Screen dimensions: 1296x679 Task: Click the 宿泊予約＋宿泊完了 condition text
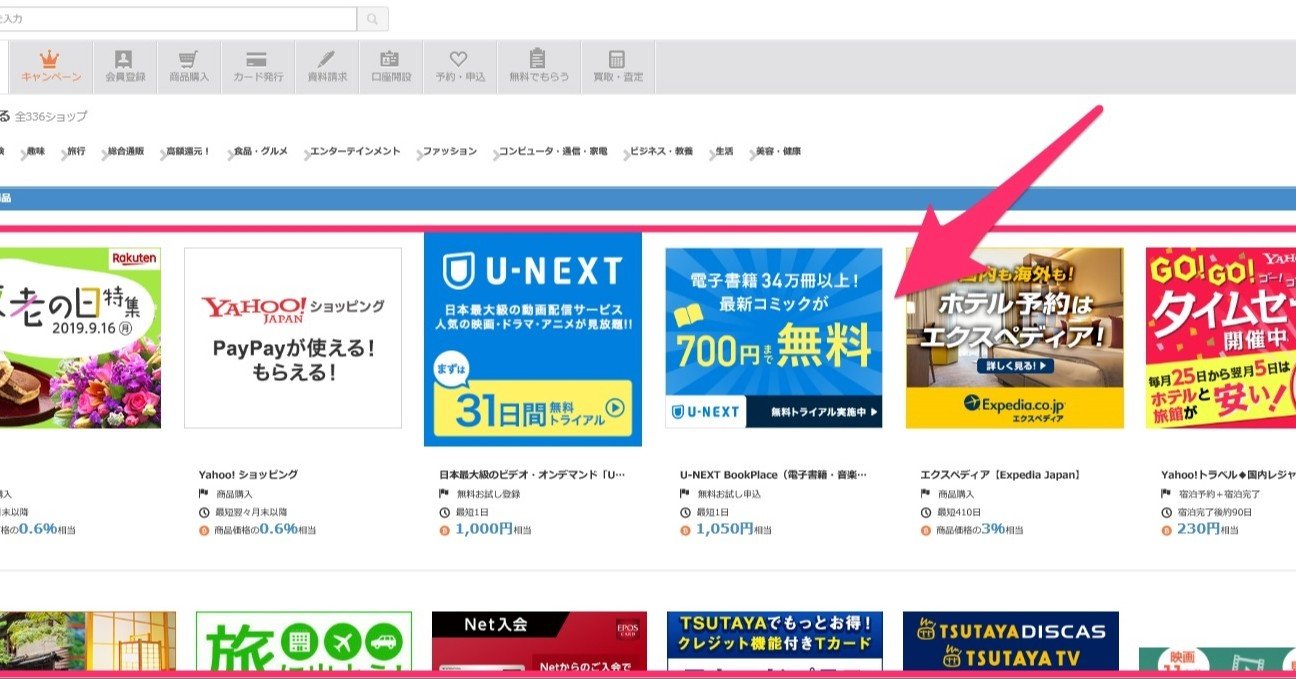click(x=1218, y=494)
